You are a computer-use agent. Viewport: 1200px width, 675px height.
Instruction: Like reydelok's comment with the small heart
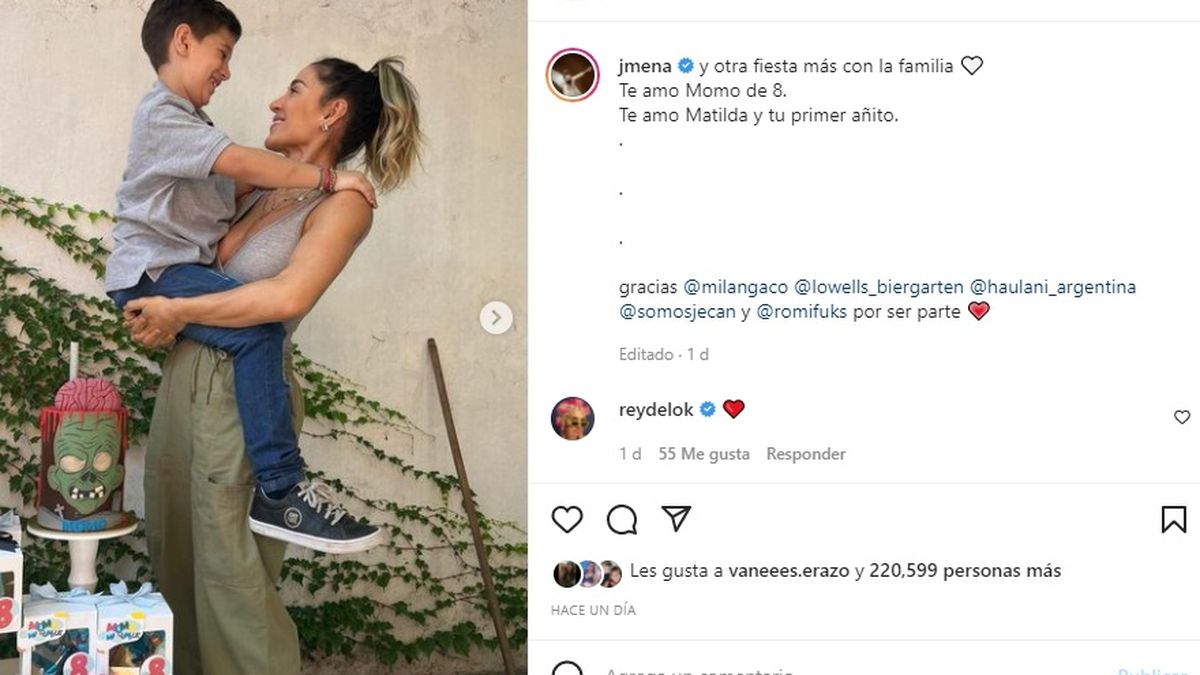click(x=1182, y=417)
